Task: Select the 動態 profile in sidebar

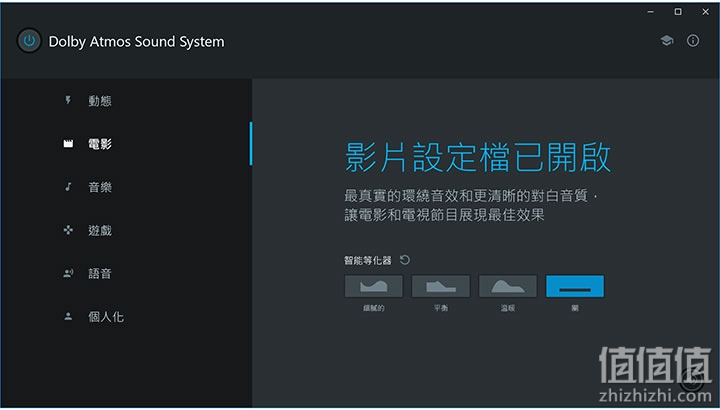Action: tap(126, 101)
